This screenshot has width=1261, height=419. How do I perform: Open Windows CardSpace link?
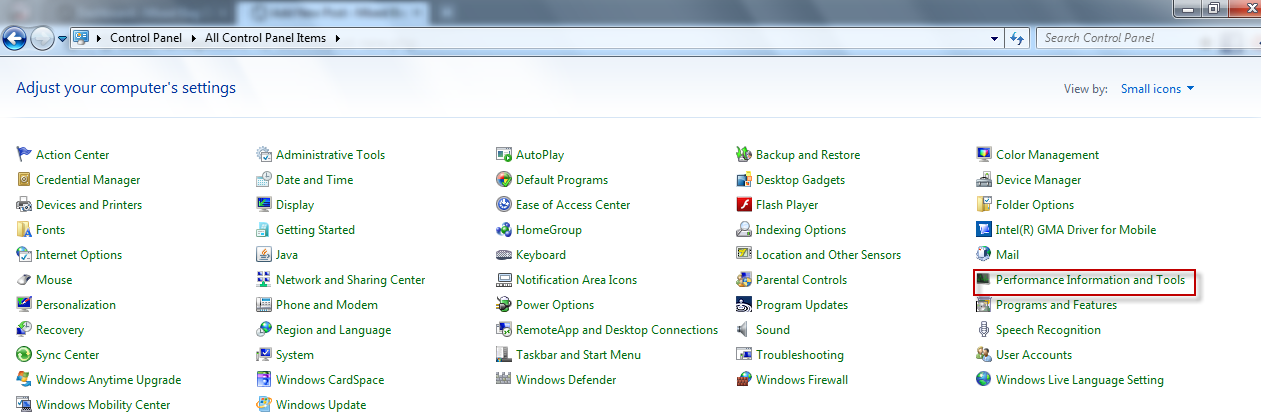(x=330, y=380)
